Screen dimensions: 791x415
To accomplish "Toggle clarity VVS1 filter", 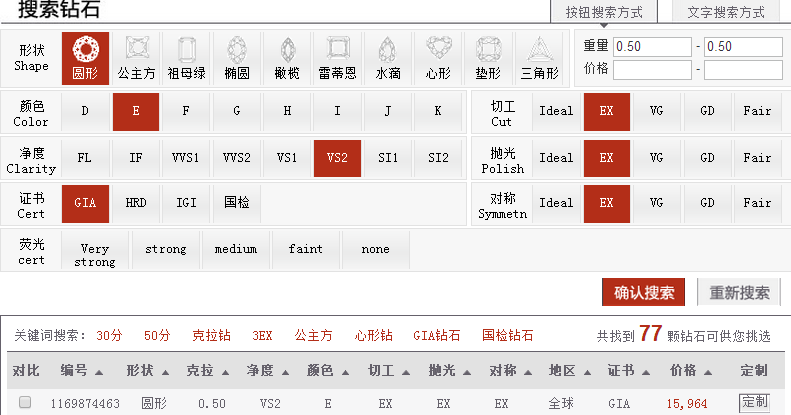I will tap(186, 157).
